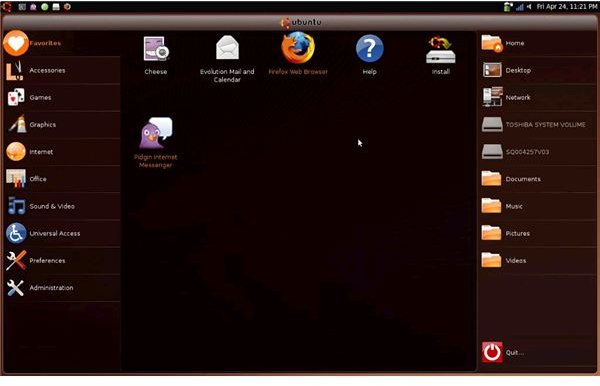The image size is (600, 386).
Task: Open Pidgin Internet Messenger
Action: pyautogui.click(x=155, y=143)
